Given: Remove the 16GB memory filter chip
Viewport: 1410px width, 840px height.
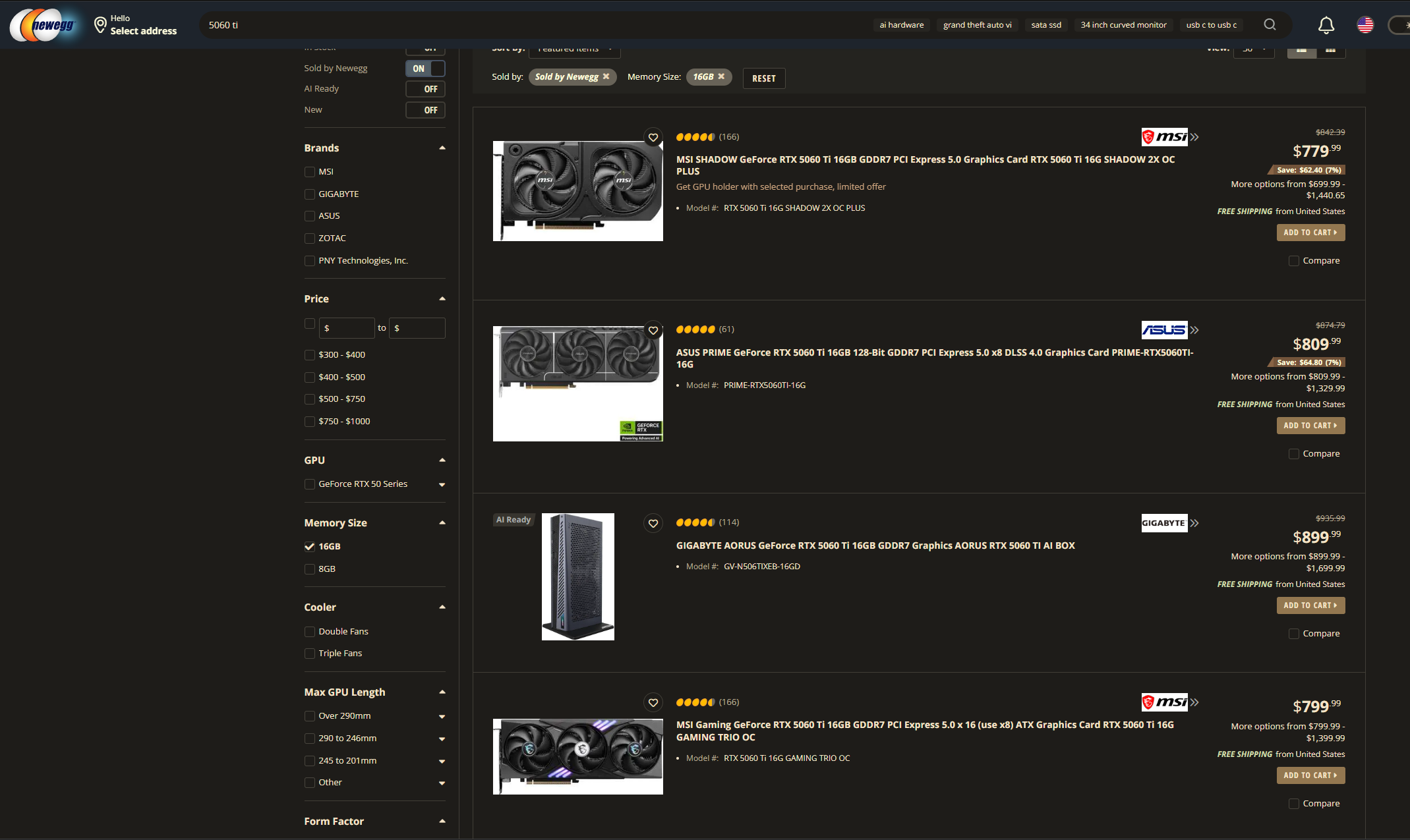Looking at the screenshot, I should click(x=721, y=76).
